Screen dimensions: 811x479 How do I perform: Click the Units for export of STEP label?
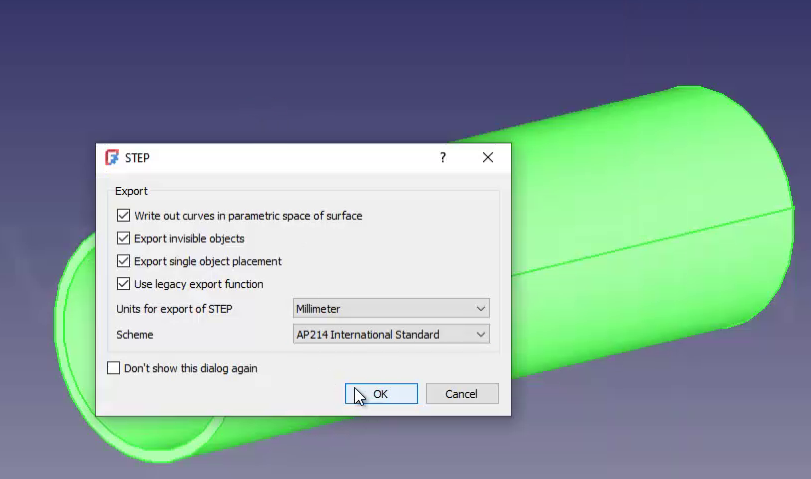(174, 309)
